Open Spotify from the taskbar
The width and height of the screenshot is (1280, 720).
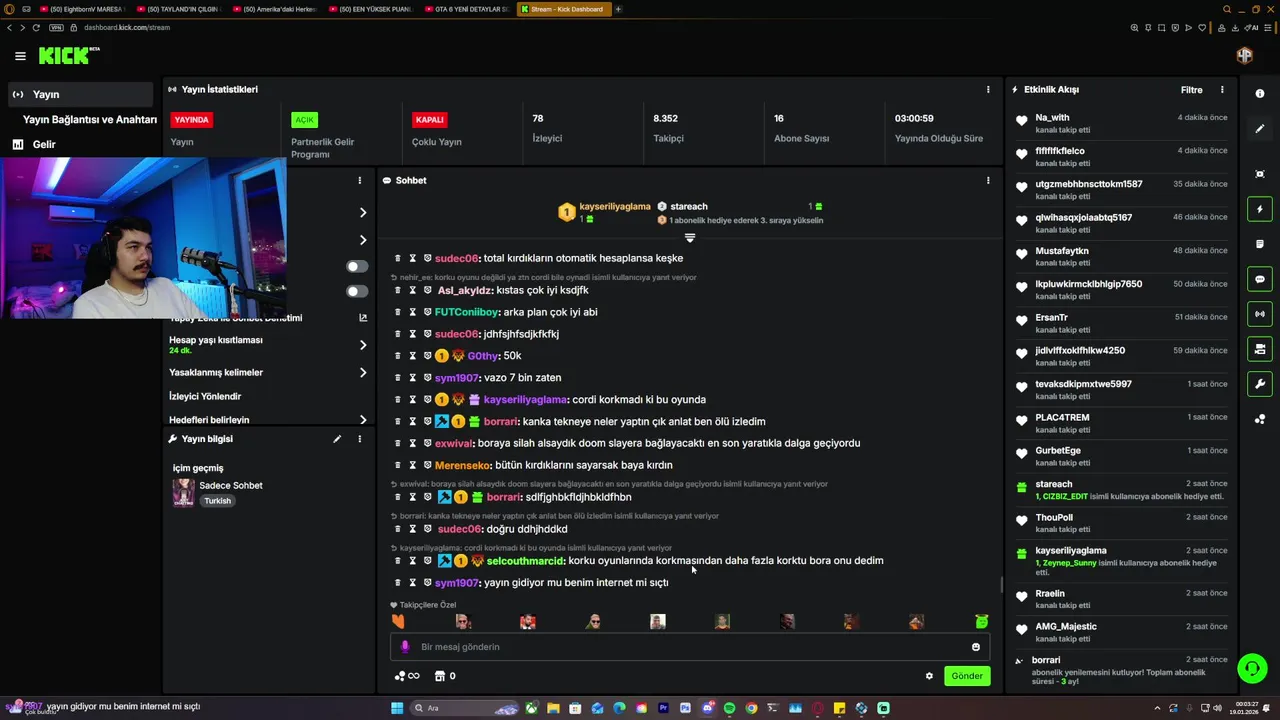729,708
